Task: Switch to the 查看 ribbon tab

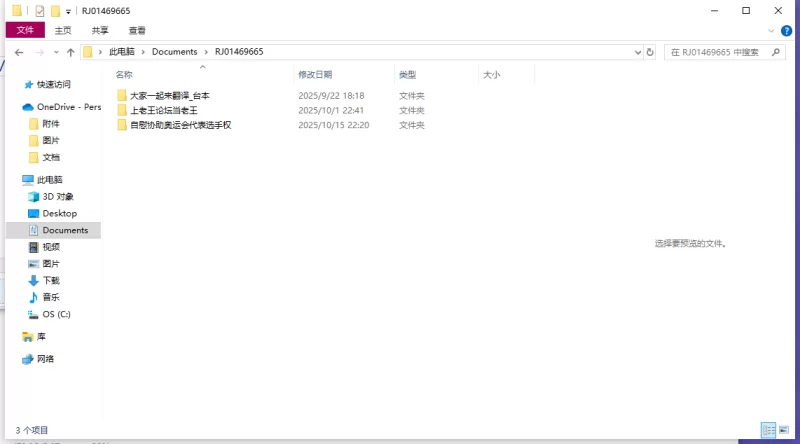Action: pyautogui.click(x=137, y=31)
